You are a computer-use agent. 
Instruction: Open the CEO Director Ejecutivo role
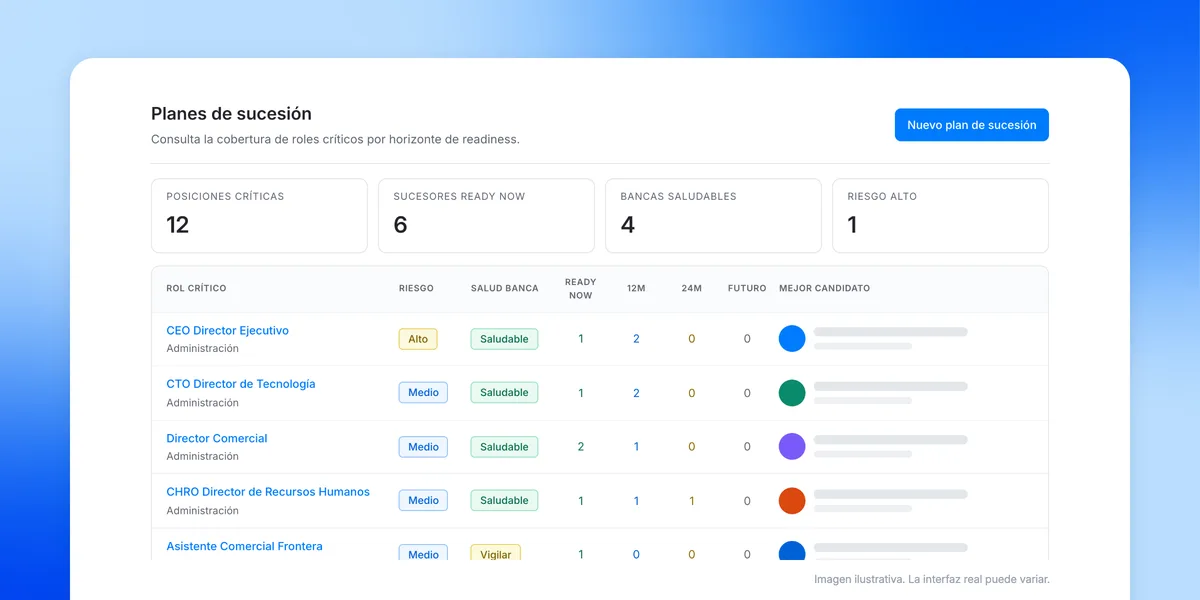tap(227, 330)
